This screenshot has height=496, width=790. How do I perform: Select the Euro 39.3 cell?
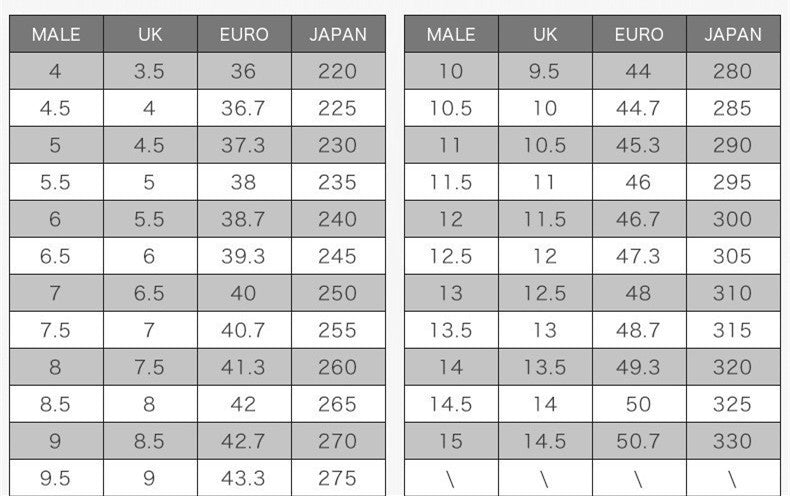tap(244, 256)
